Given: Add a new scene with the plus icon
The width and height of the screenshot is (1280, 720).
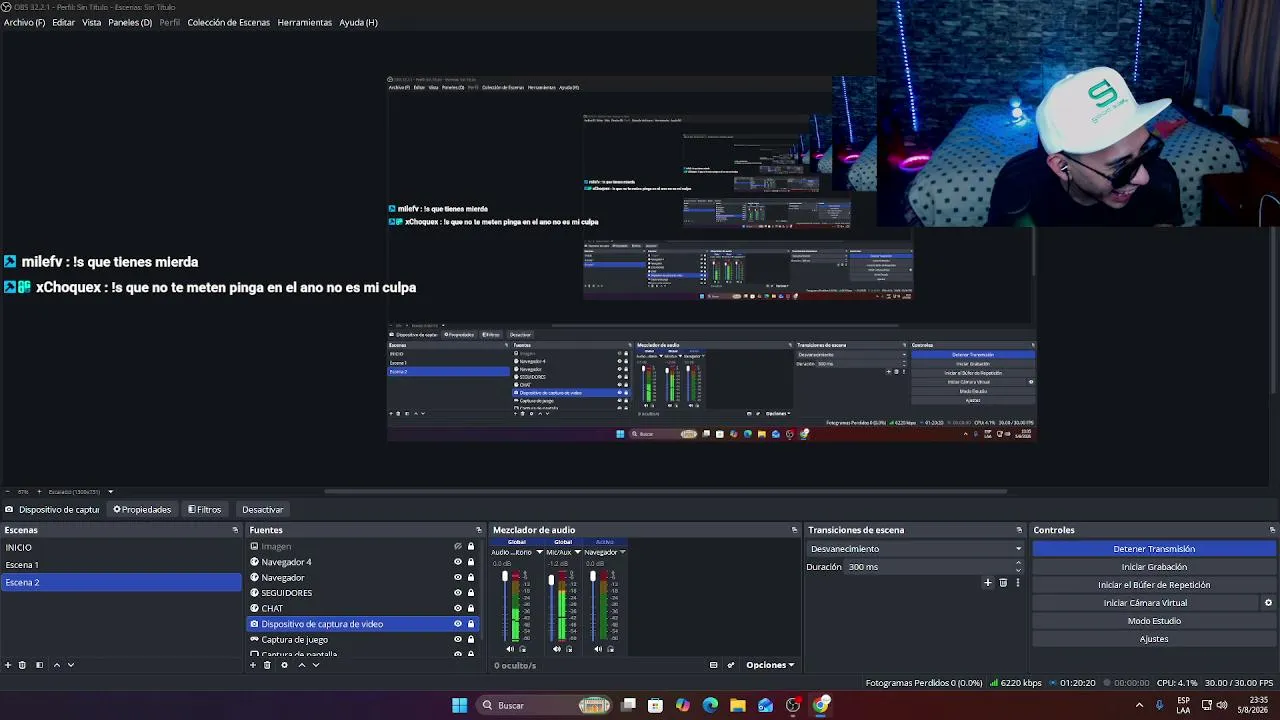Looking at the screenshot, I should tap(8, 665).
